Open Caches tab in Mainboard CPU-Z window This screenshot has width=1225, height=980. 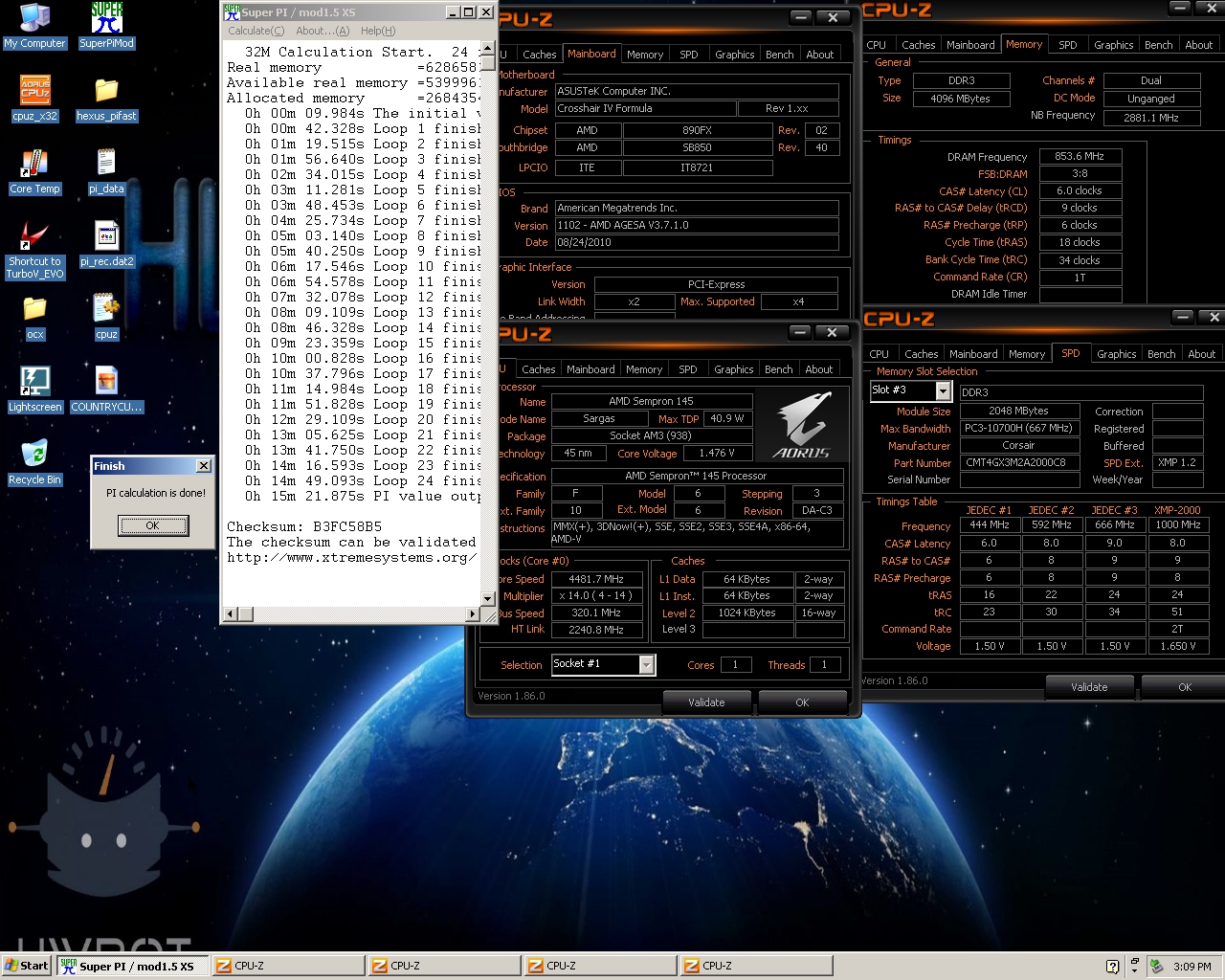tap(539, 55)
